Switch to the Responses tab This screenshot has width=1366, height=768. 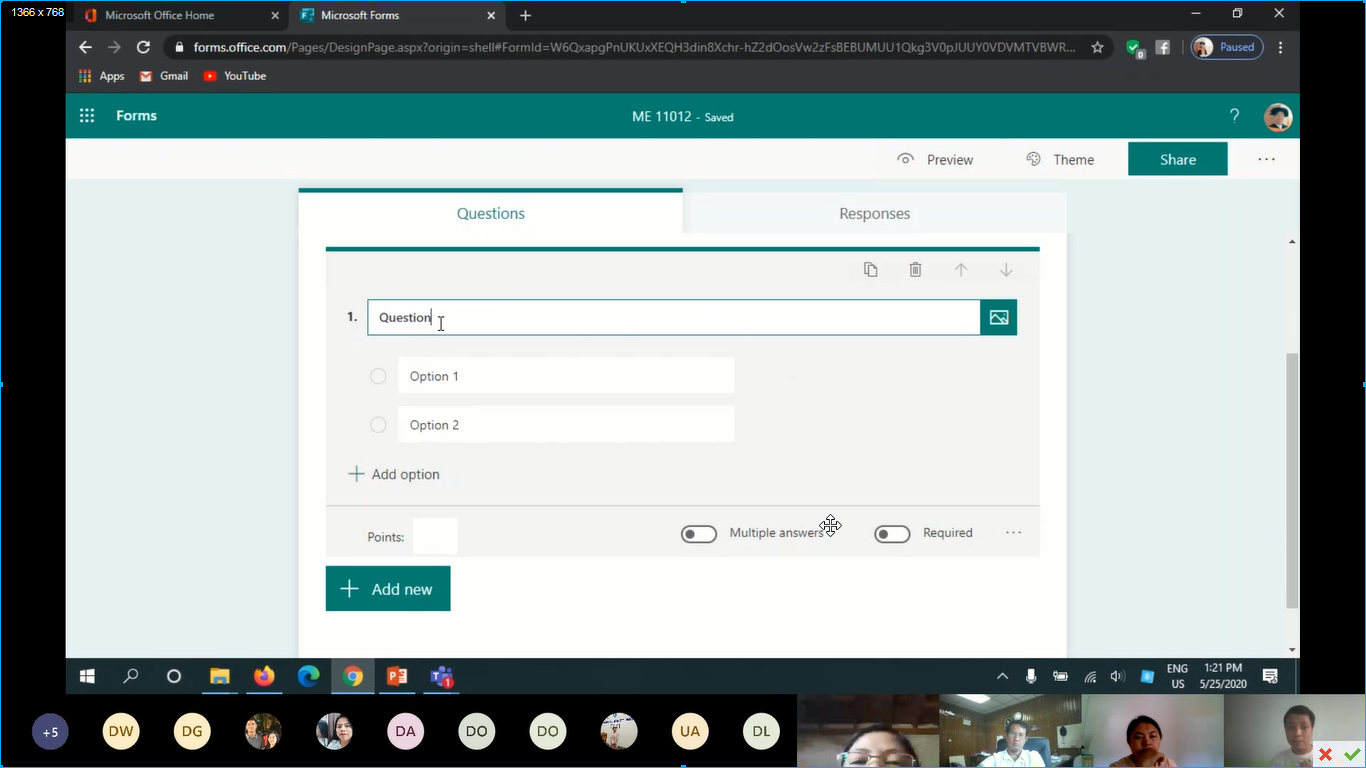click(875, 213)
